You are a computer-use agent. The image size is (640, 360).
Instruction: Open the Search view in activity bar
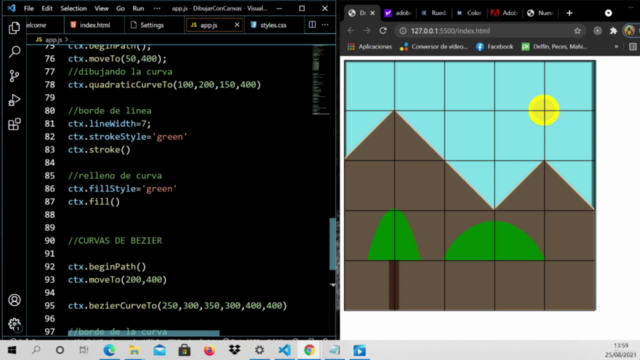[x=14, y=51]
